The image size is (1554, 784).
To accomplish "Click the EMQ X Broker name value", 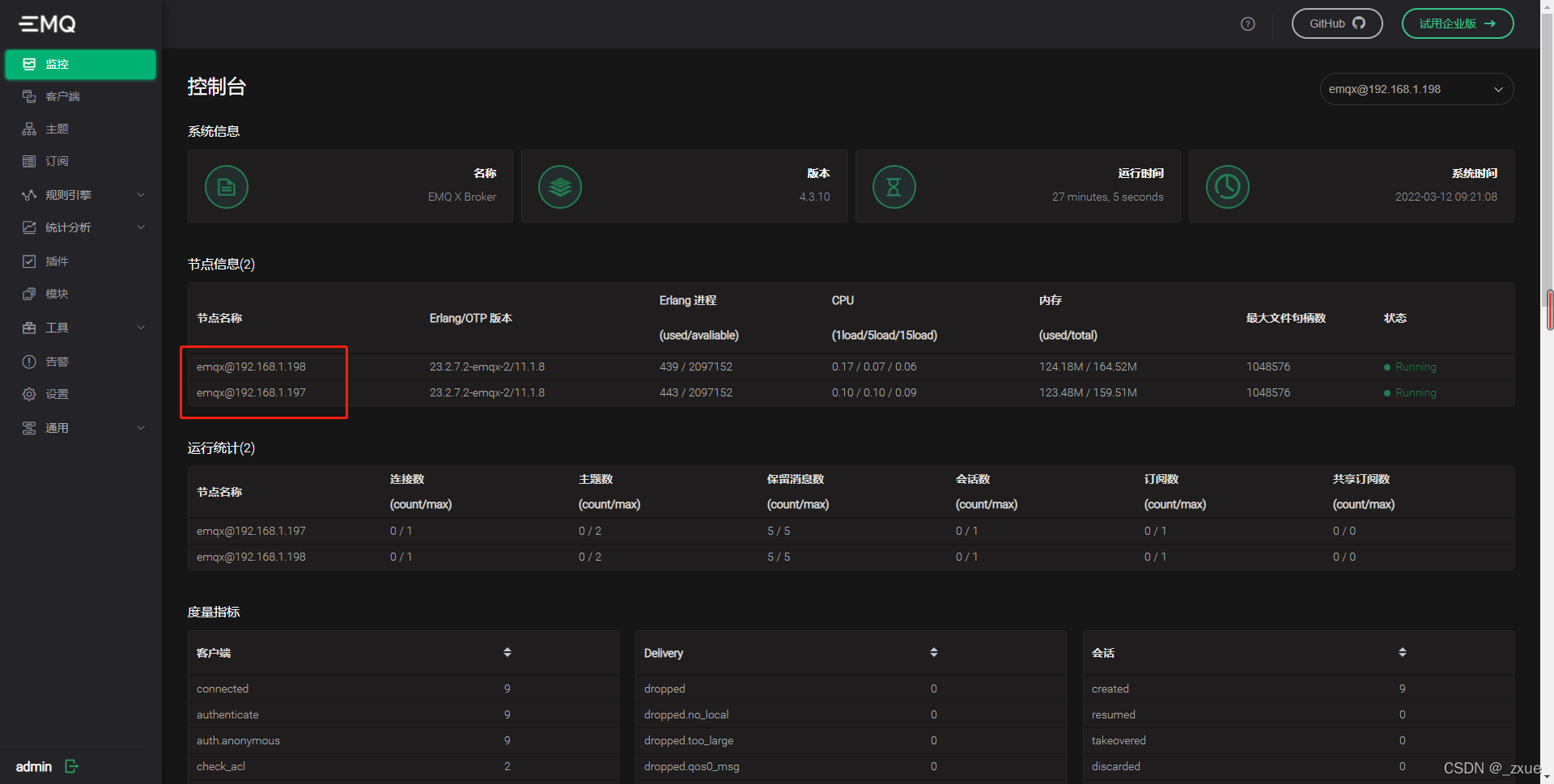I will 462,197.
